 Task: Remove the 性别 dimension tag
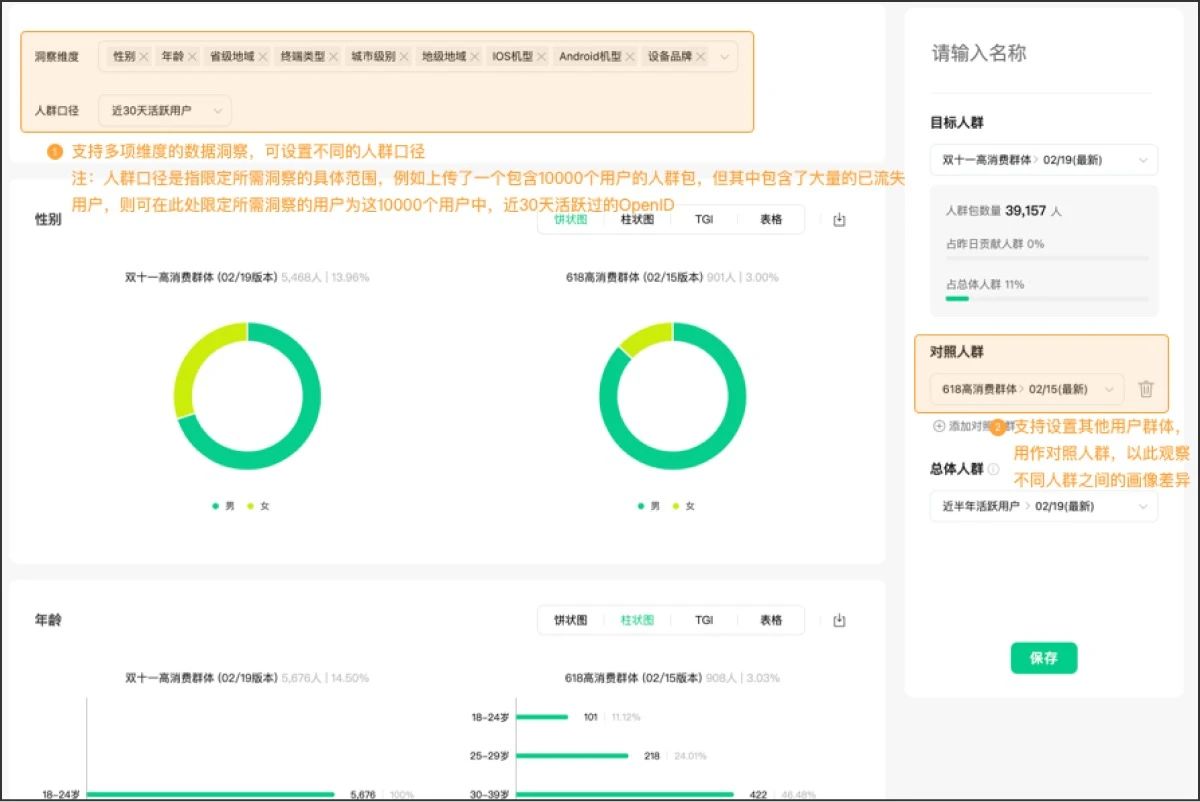(144, 57)
